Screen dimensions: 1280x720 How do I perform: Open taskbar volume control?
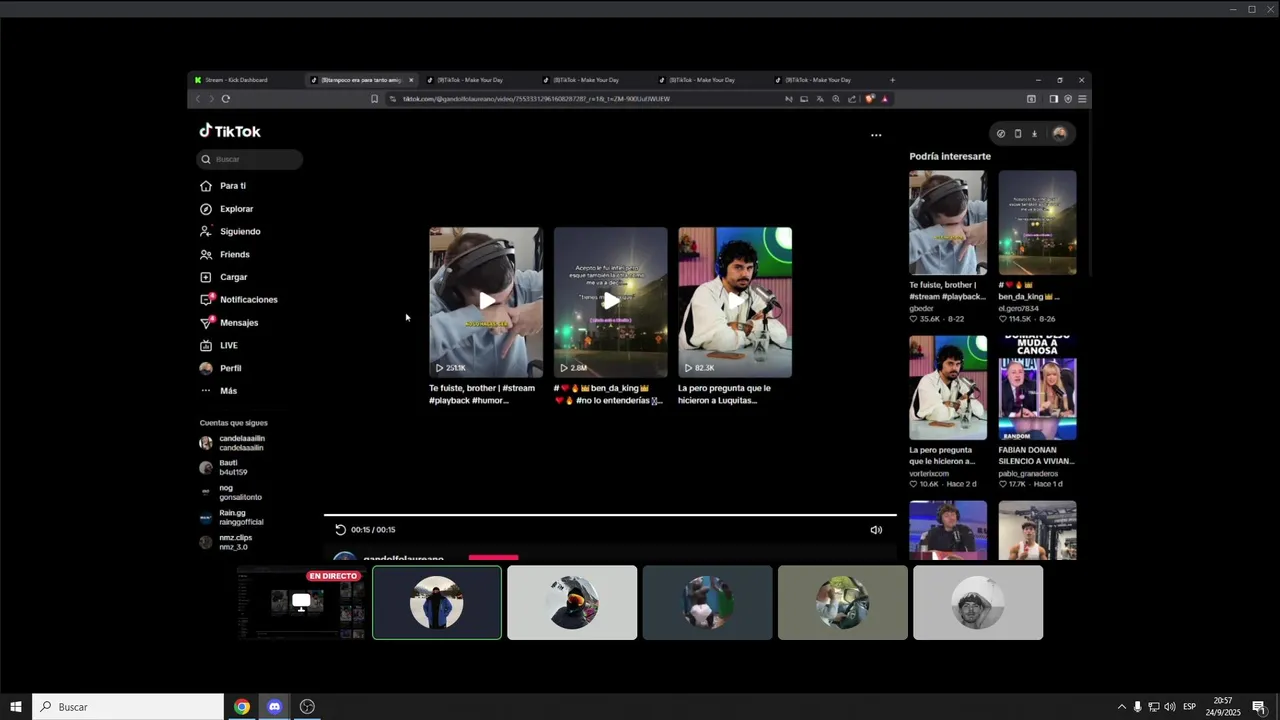point(1169,707)
